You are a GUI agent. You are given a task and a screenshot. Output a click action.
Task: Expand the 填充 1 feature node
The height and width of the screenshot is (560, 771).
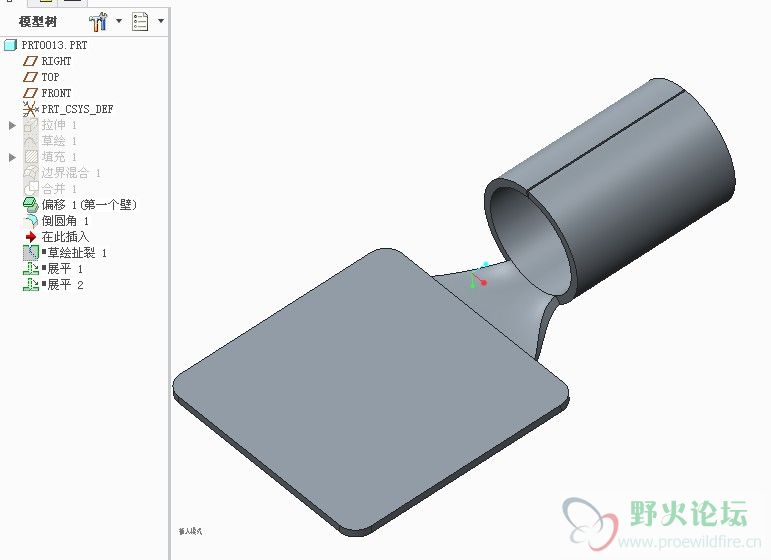[x=12, y=157]
